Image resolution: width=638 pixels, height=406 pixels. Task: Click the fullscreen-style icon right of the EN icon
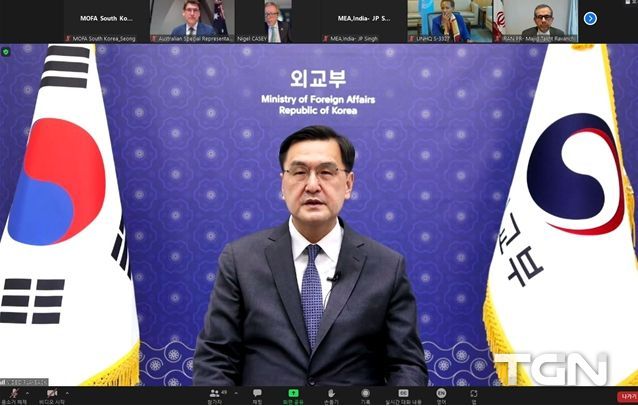[474, 393]
